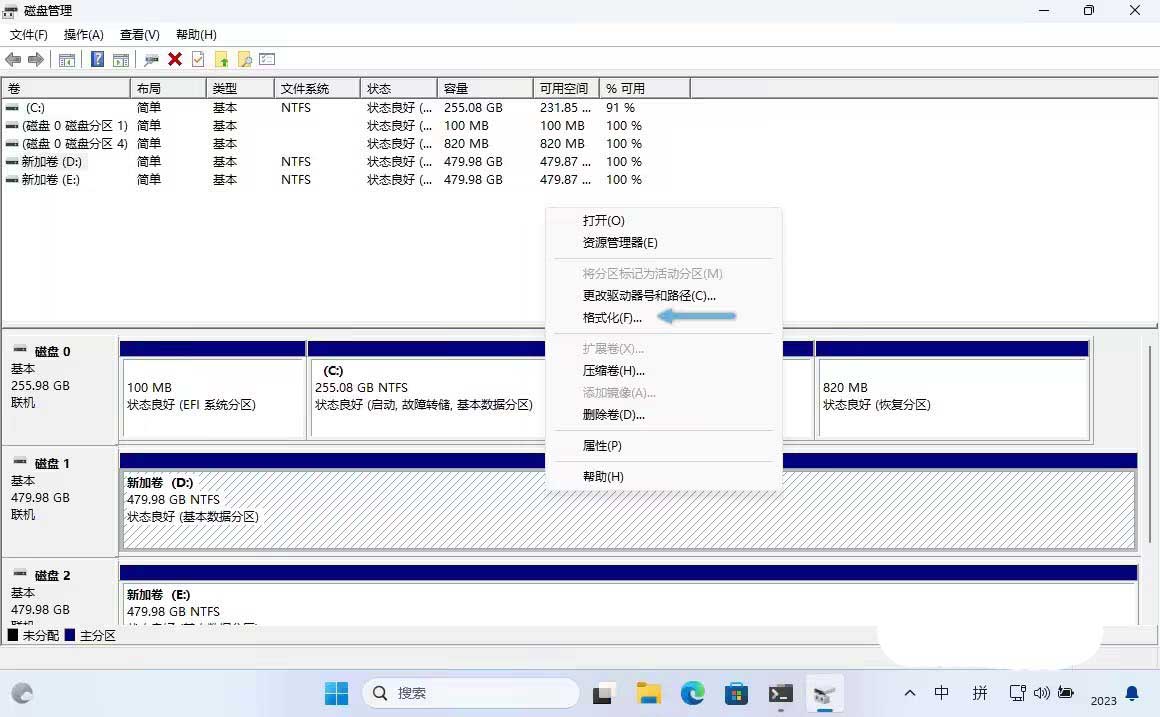Viewport: 1160px width, 717px height.
Task: Sort by the 布局 column header
Action: point(168,89)
